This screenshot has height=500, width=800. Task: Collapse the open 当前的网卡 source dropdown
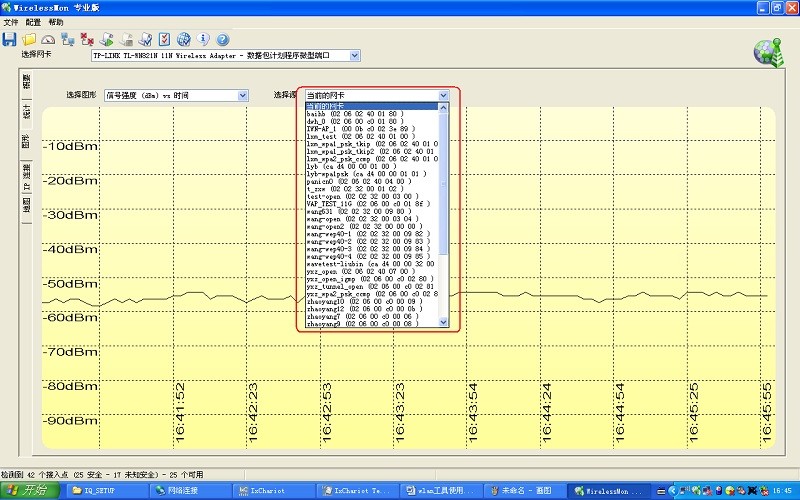(x=443, y=95)
